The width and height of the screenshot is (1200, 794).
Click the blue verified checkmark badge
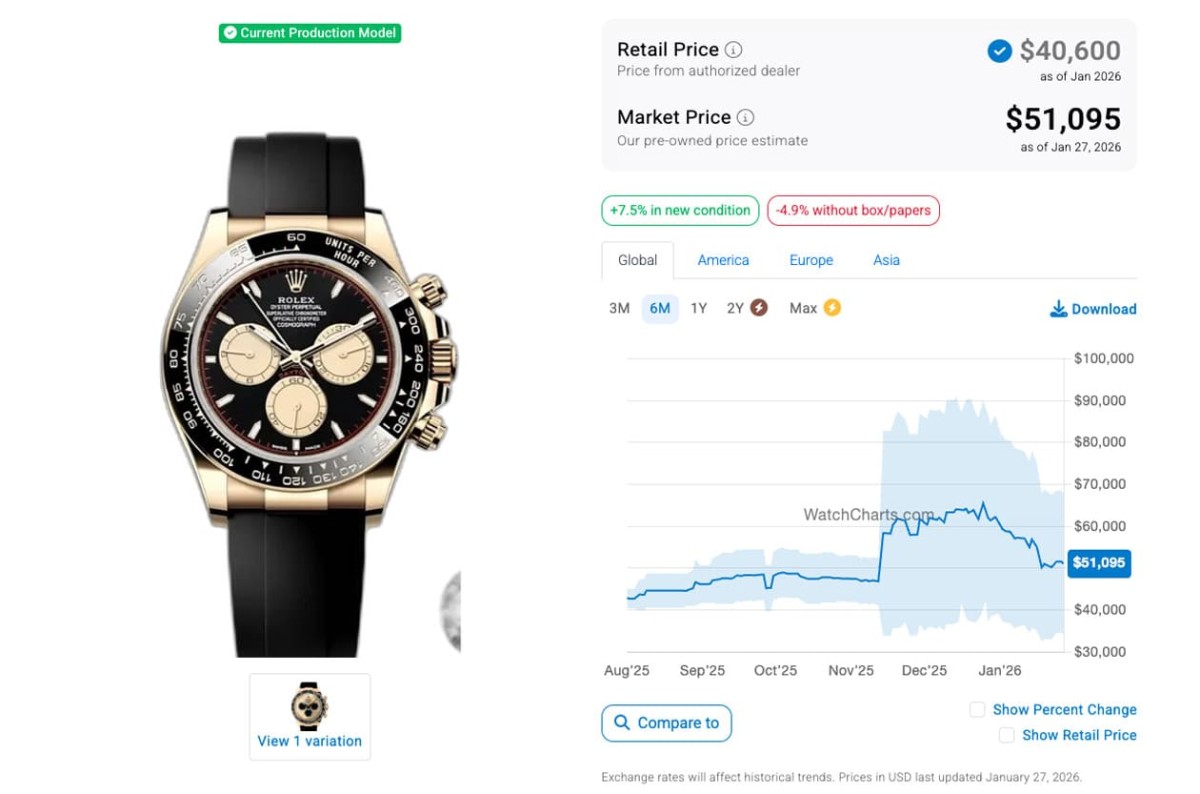pyautogui.click(x=999, y=51)
